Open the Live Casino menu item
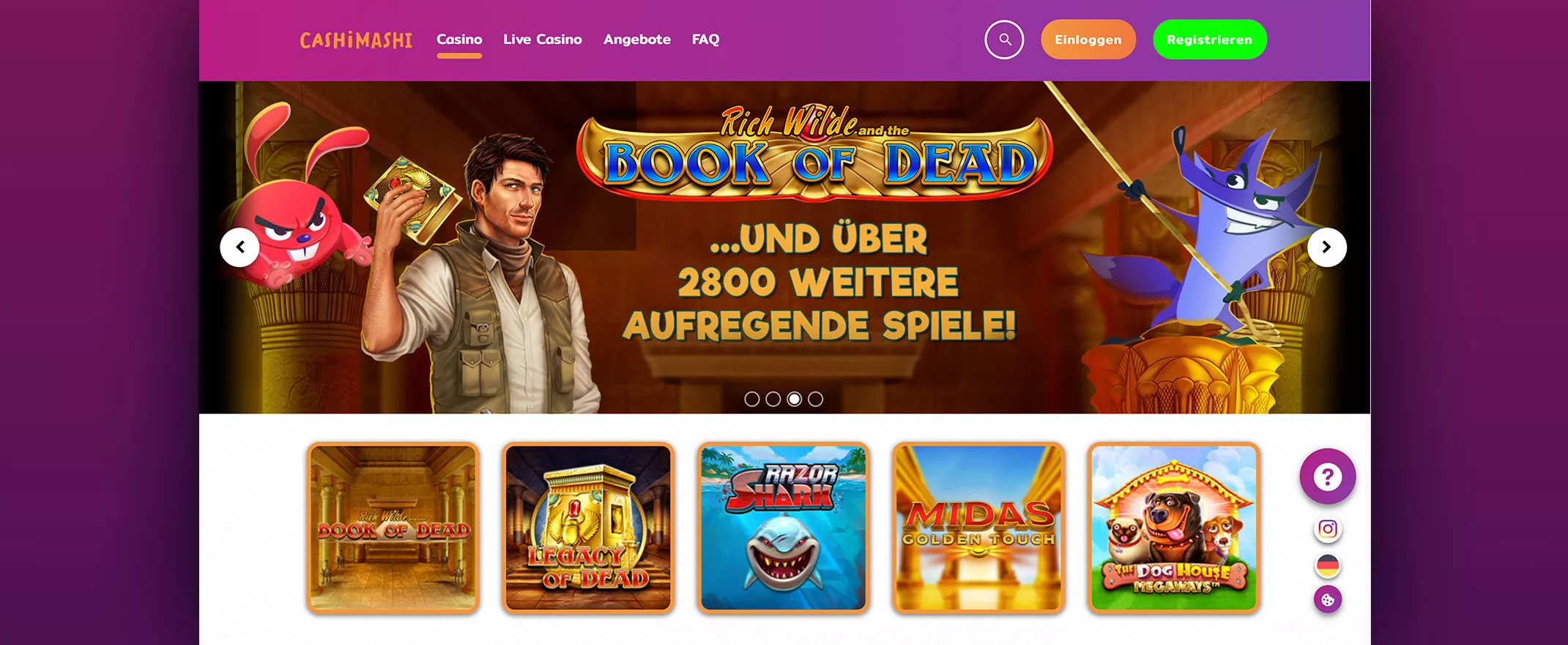 tap(543, 40)
